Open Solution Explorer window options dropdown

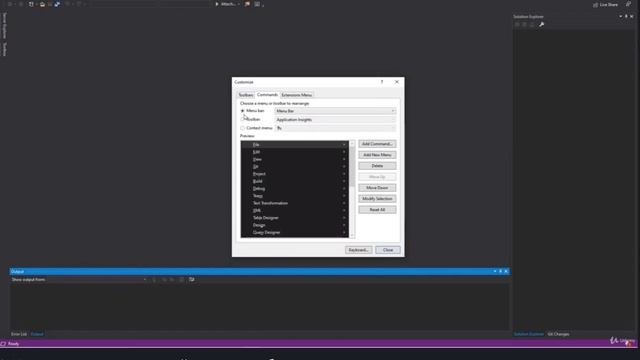click(x=621, y=17)
